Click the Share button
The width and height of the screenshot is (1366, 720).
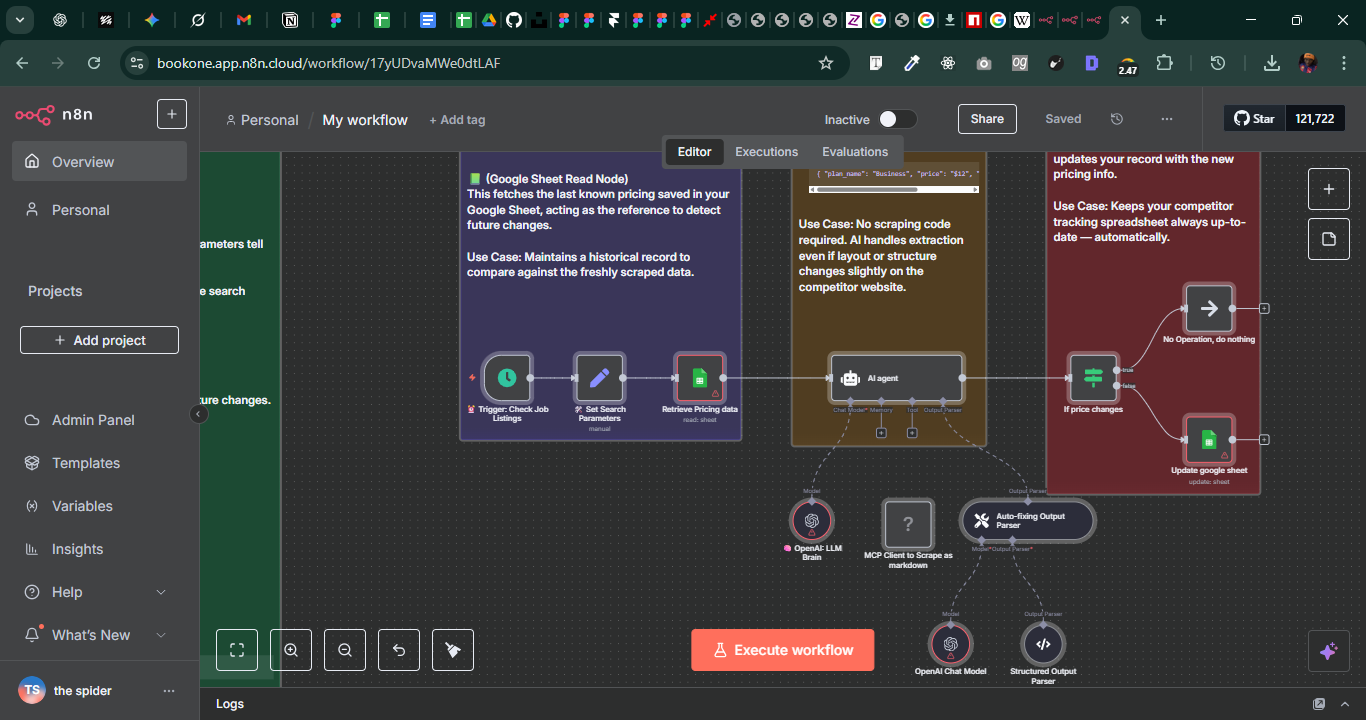pos(987,119)
